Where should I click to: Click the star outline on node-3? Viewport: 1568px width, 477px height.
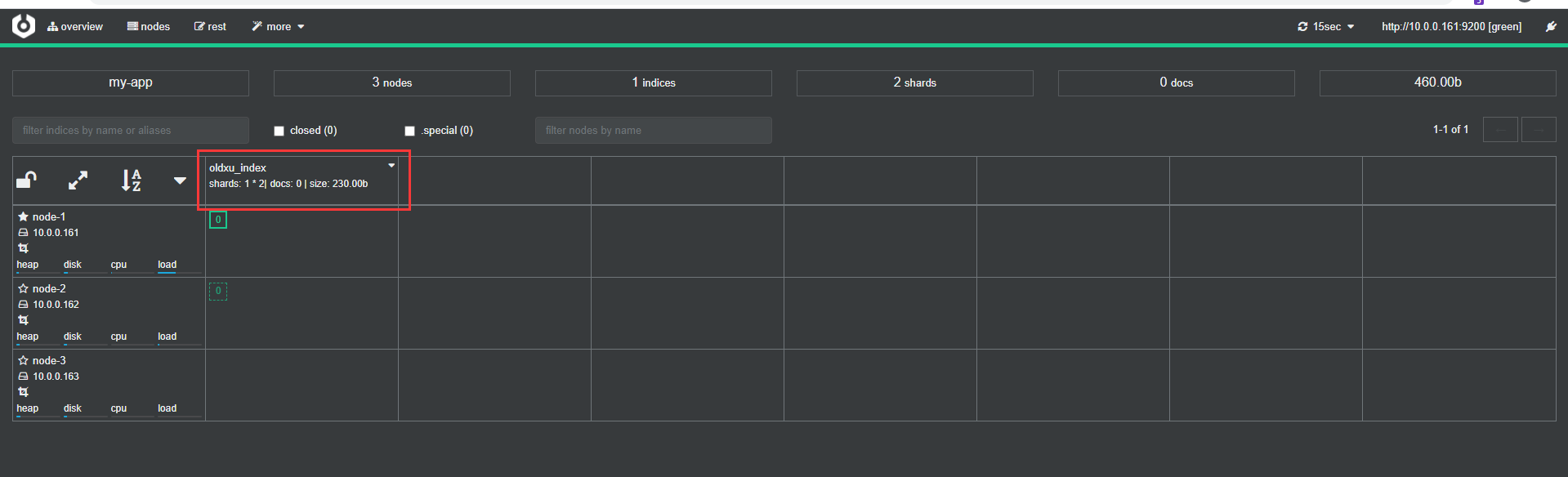coord(23,360)
